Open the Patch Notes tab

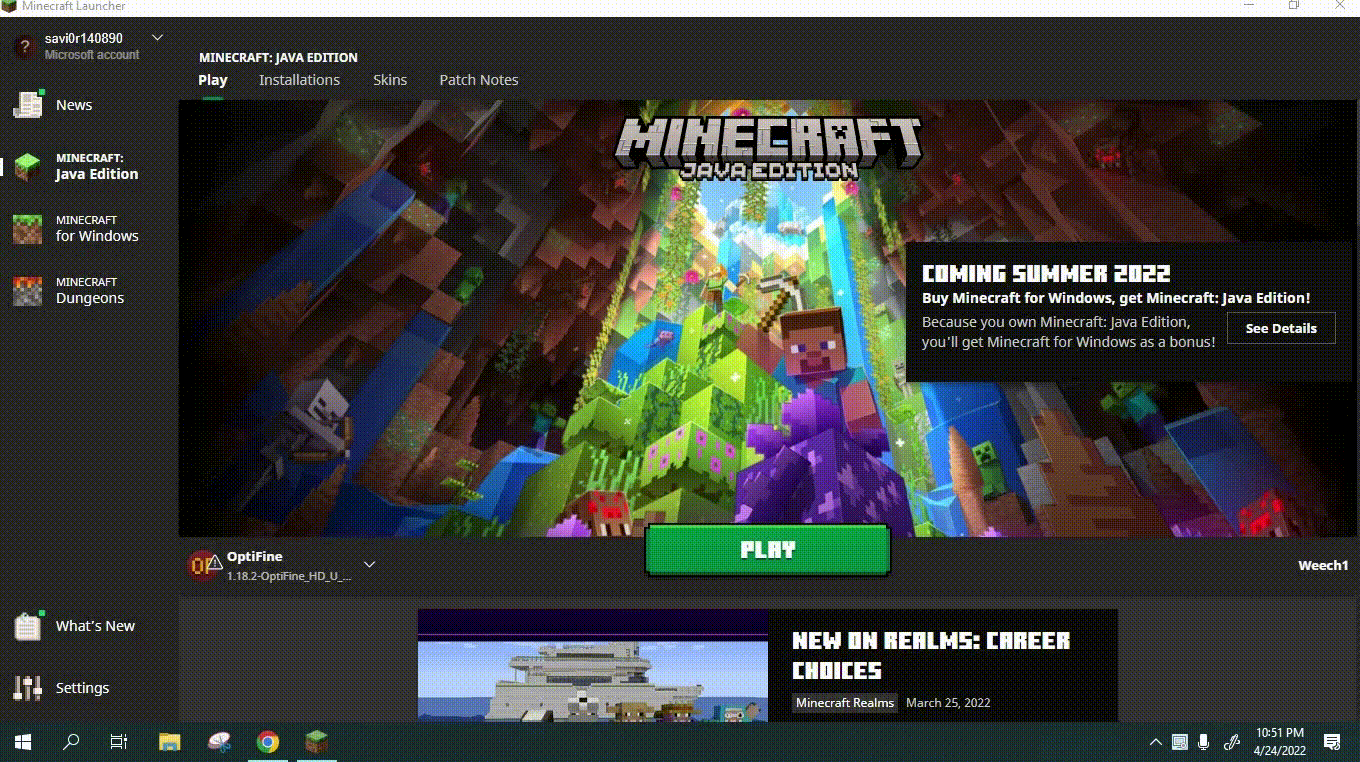click(479, 80)
